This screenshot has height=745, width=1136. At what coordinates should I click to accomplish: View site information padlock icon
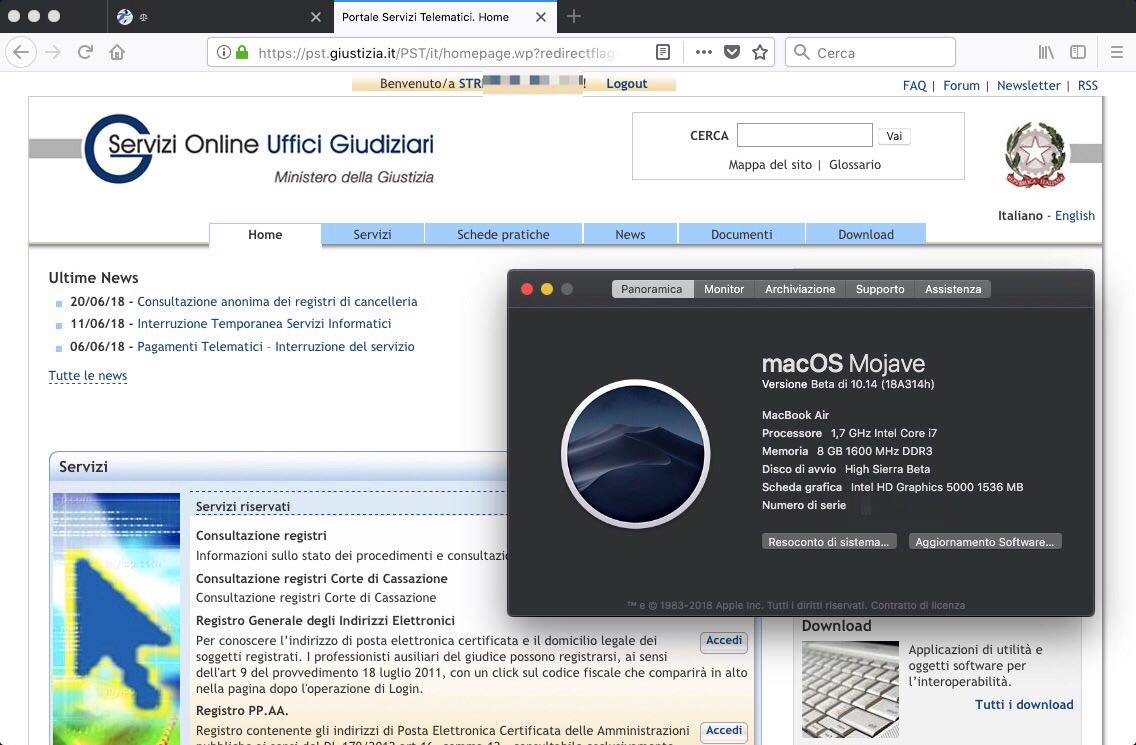click(x=242, y=52)
